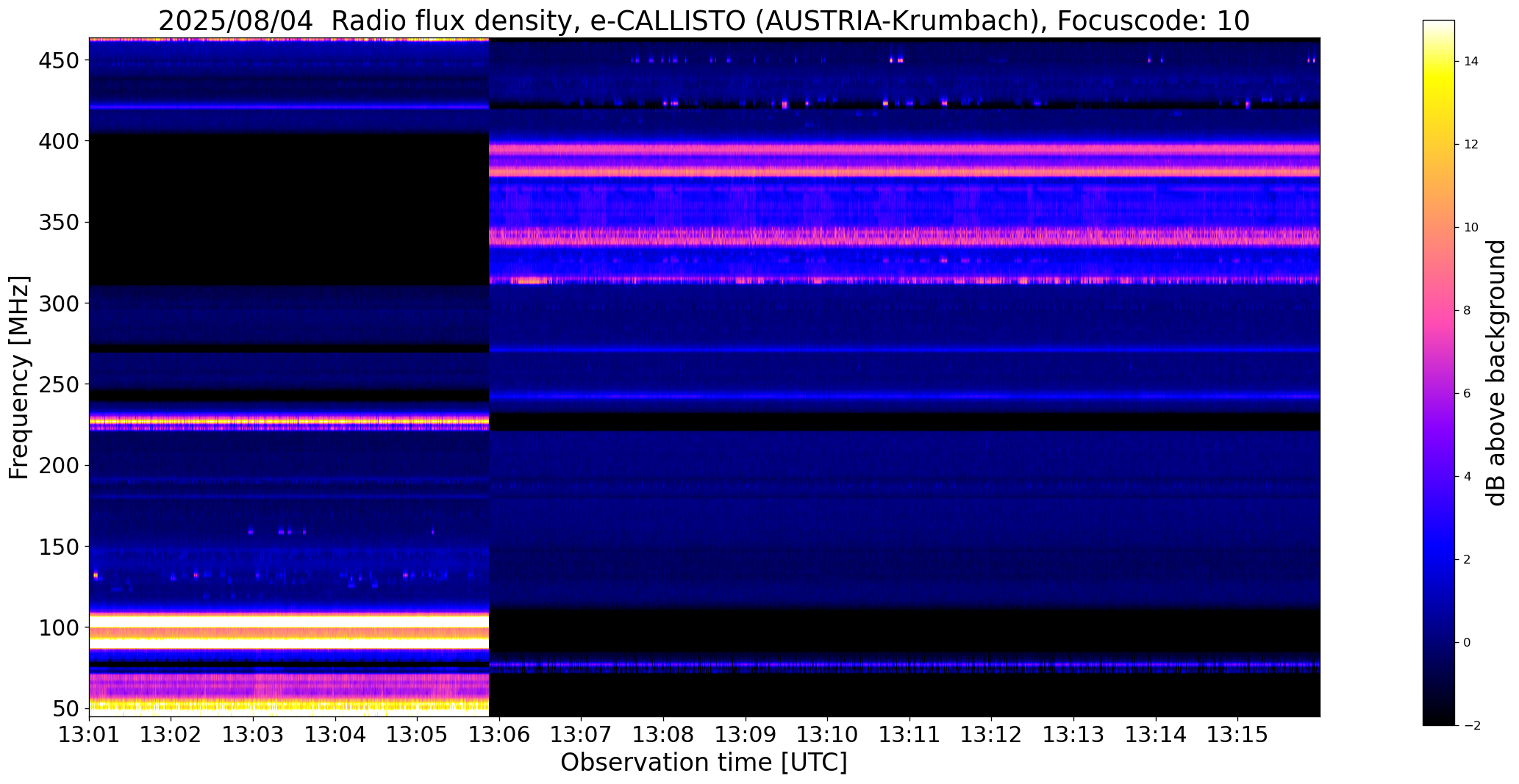Click the 150 frequency tick label
1519x784 pixels.
coord(57,547)
